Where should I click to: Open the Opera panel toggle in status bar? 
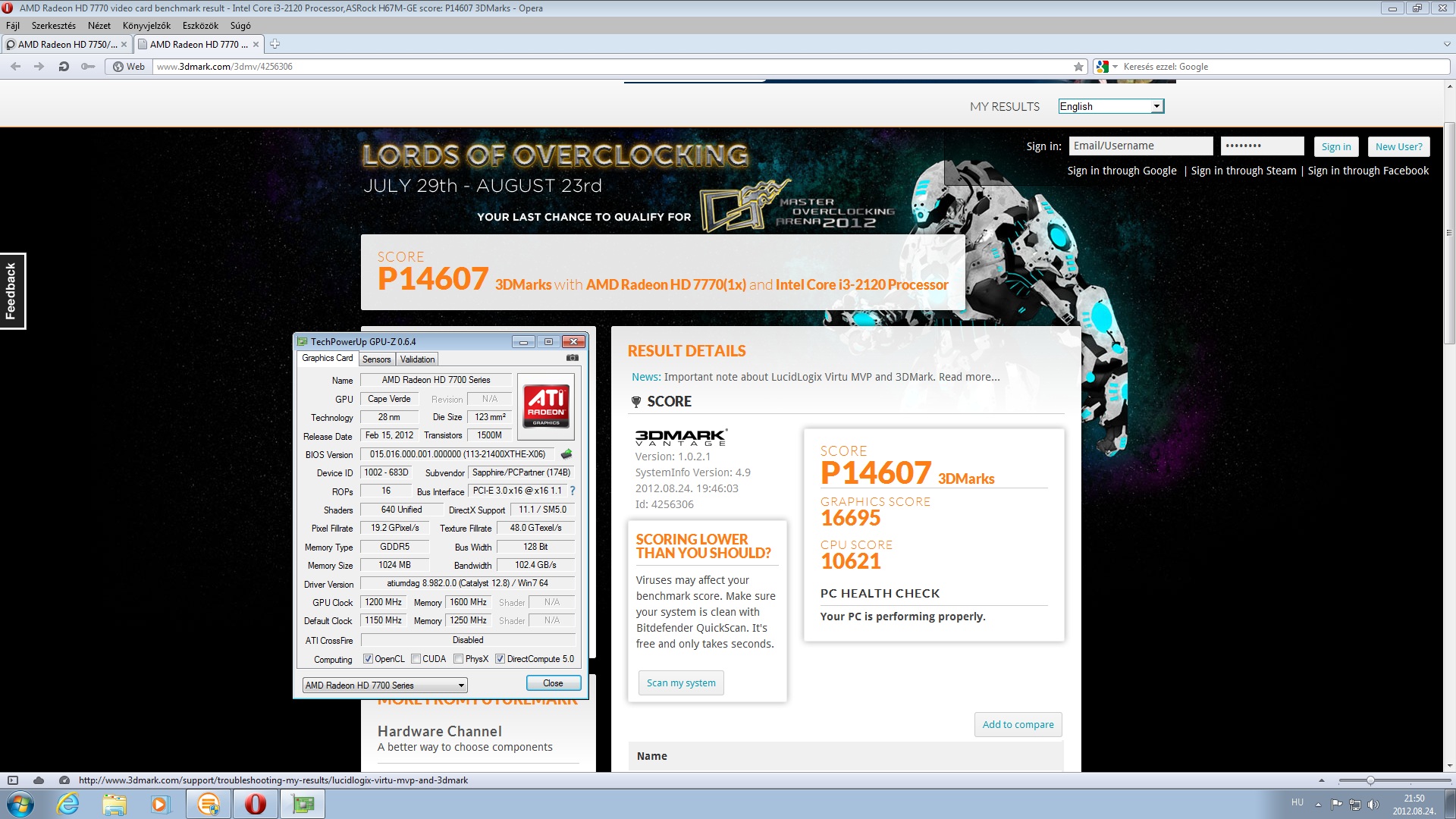[13, 780]
